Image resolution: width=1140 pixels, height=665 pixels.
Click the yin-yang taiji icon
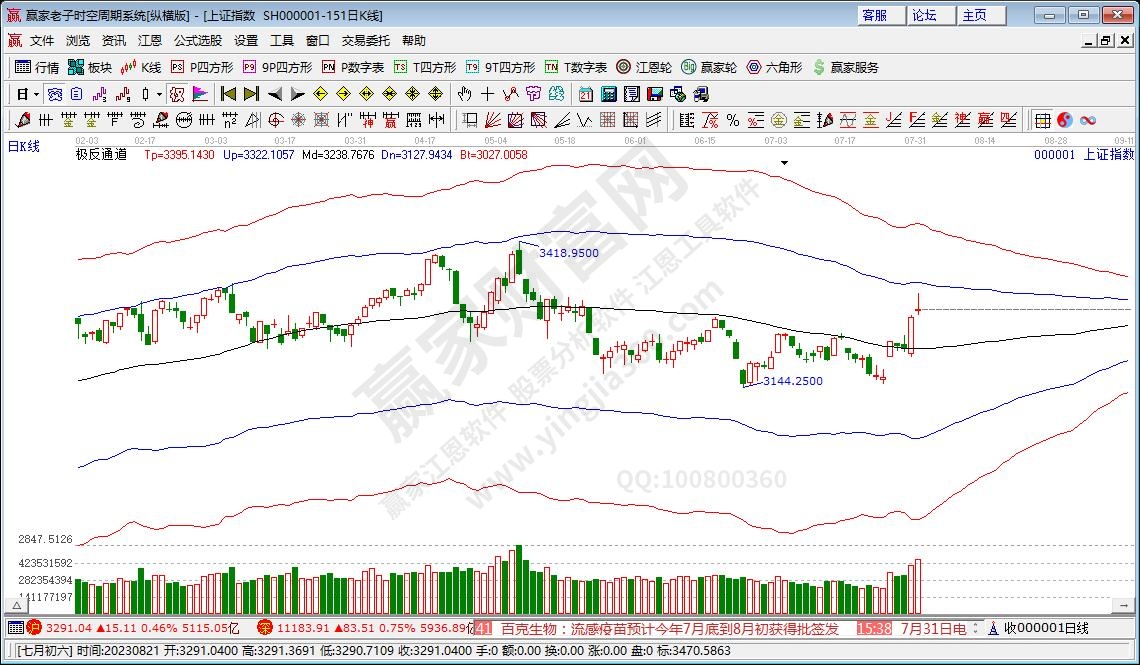pos(1065,120)
